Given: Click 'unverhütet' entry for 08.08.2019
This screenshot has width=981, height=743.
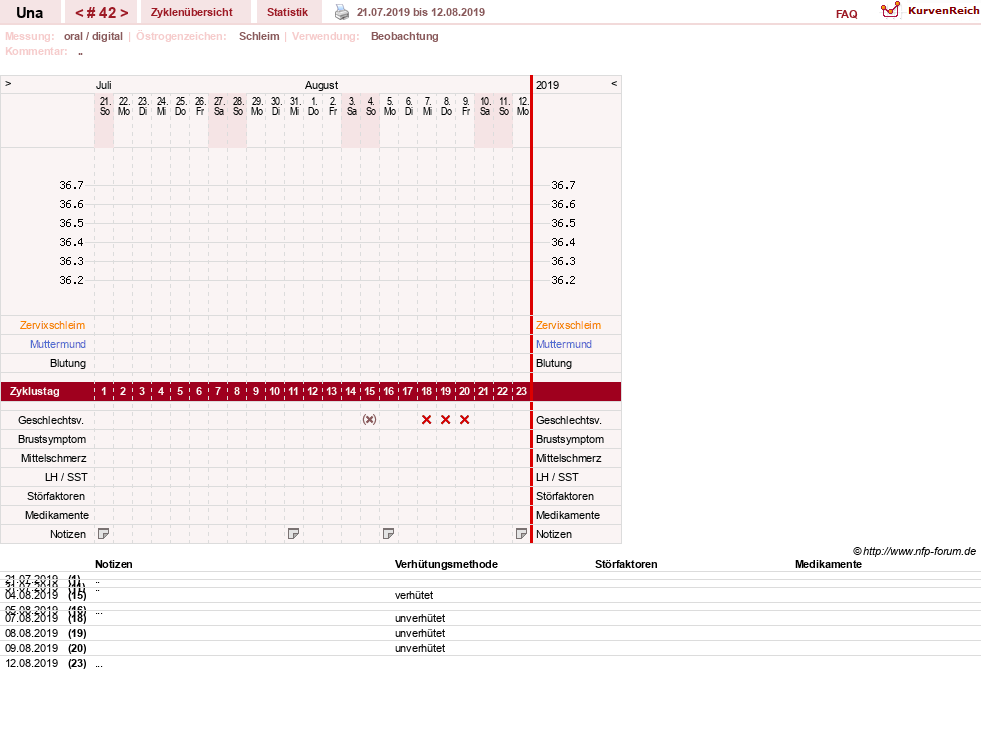Looking at the screenshot, I should point(420,633).
